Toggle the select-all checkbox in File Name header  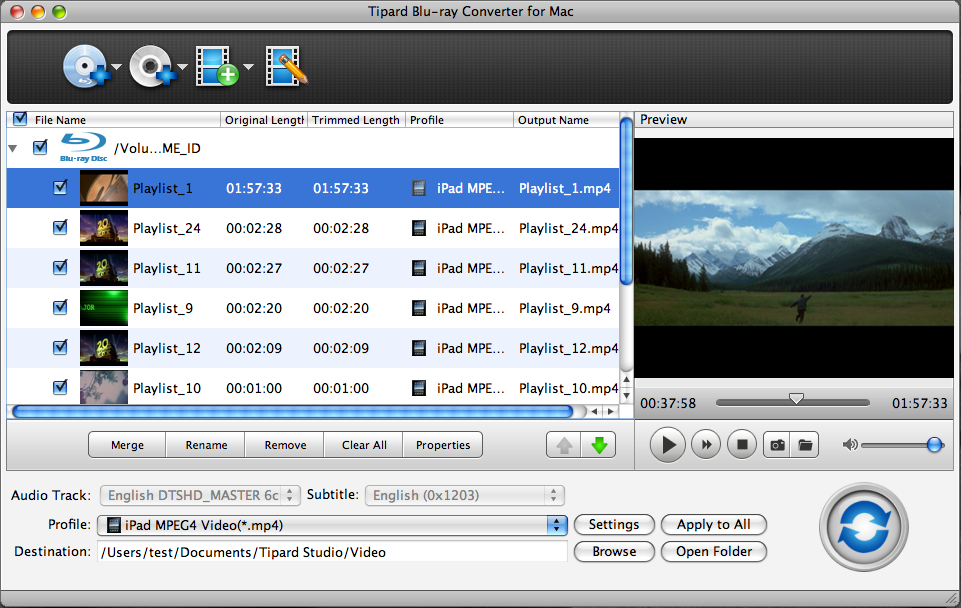click(20, 119)
